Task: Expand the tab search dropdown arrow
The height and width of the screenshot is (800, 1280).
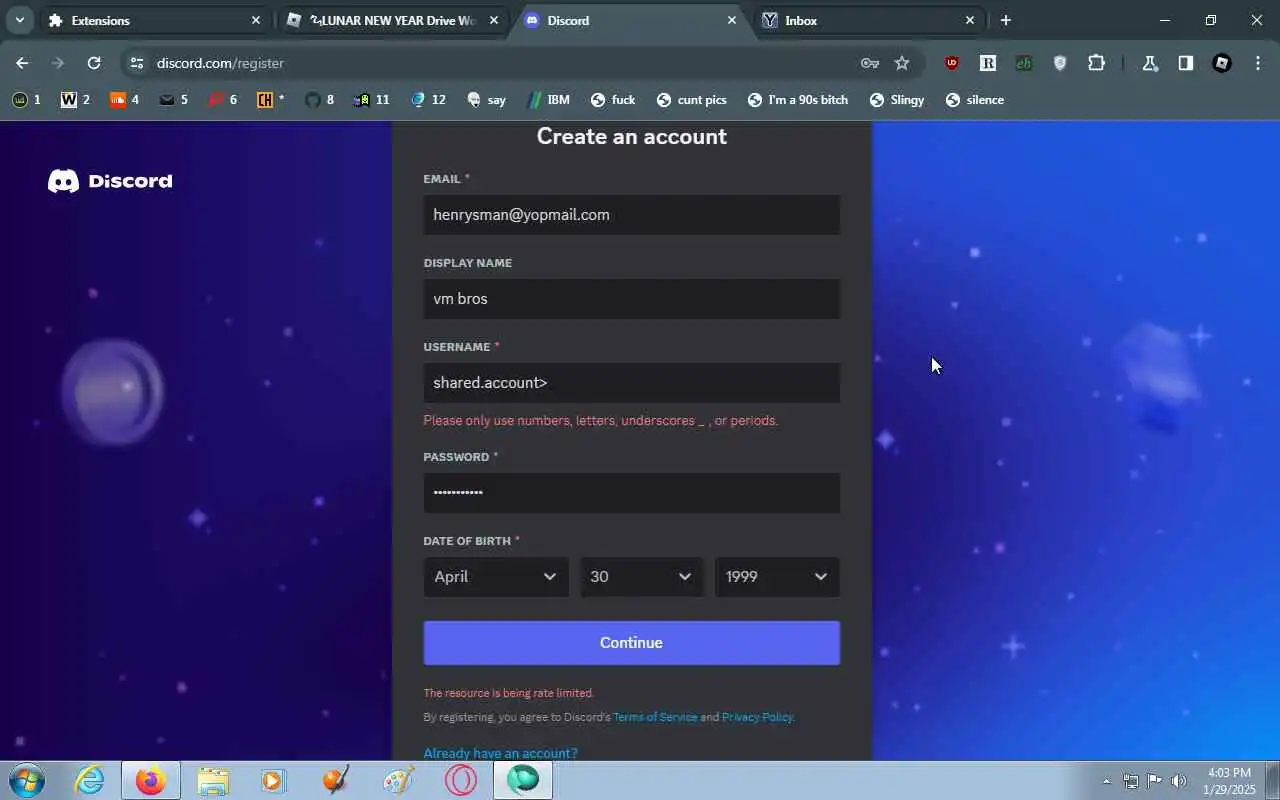Action: 19,20
